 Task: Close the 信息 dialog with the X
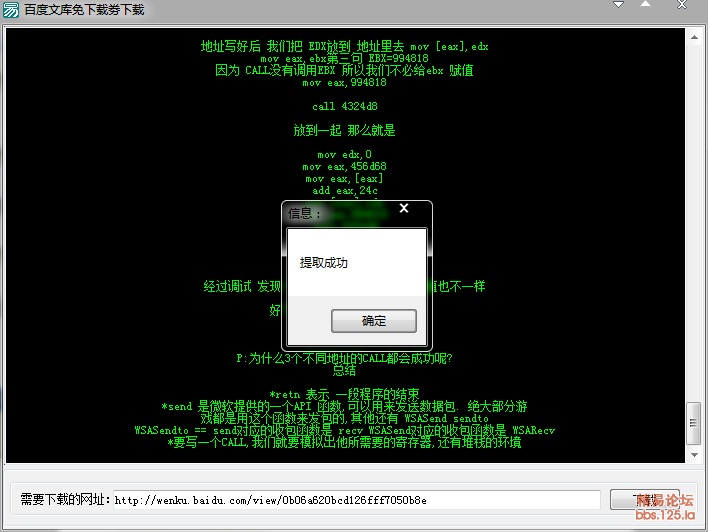[404, 208]
